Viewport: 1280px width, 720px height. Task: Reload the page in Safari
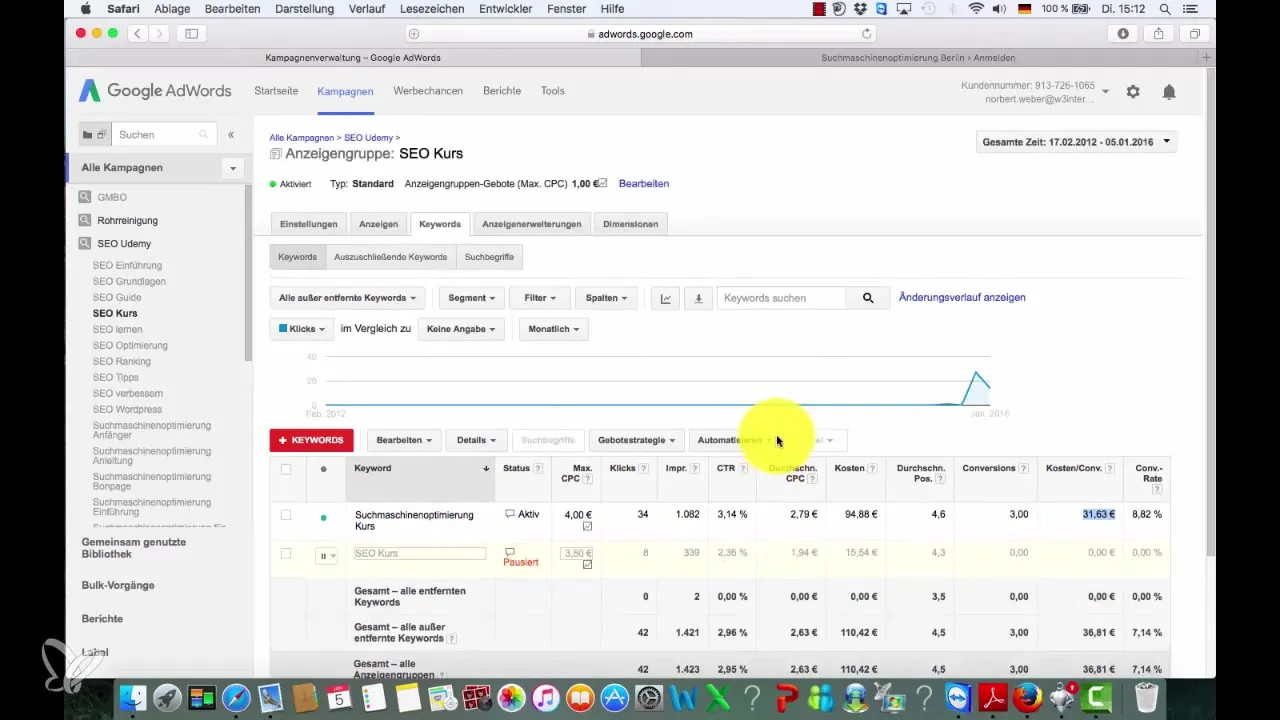[x=866, y=33]
